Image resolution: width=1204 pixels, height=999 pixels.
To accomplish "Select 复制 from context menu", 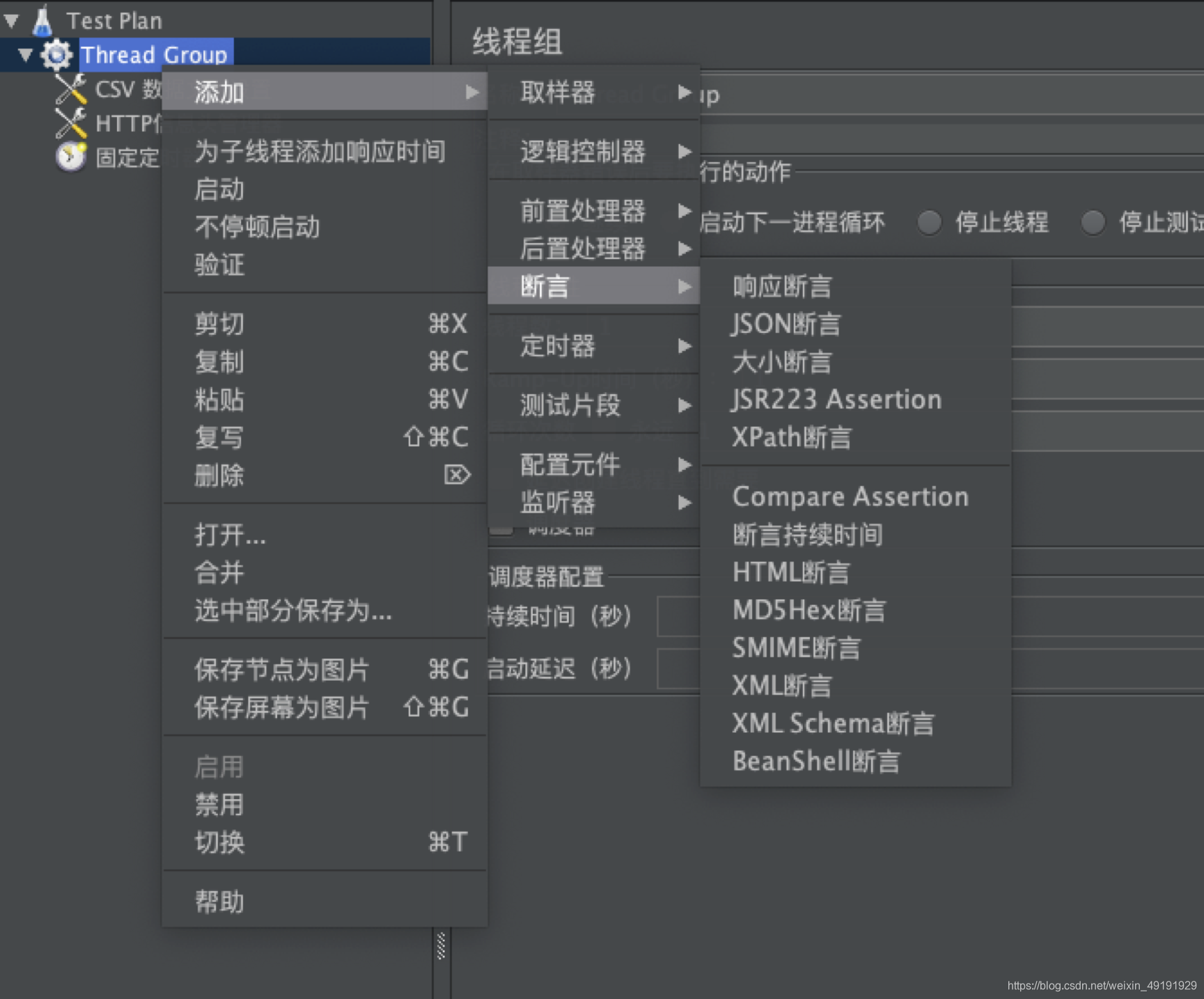I will click(325, 361).
